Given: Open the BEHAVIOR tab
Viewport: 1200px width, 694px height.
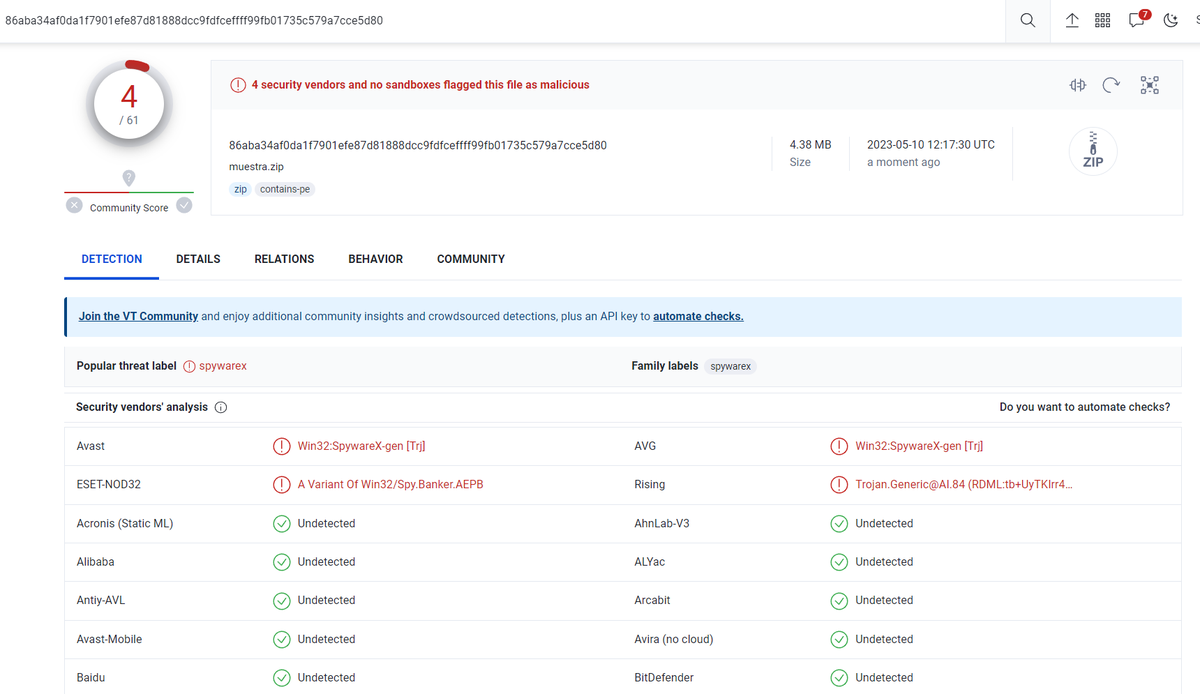Looking at the screenshot, I should [376, 259].
